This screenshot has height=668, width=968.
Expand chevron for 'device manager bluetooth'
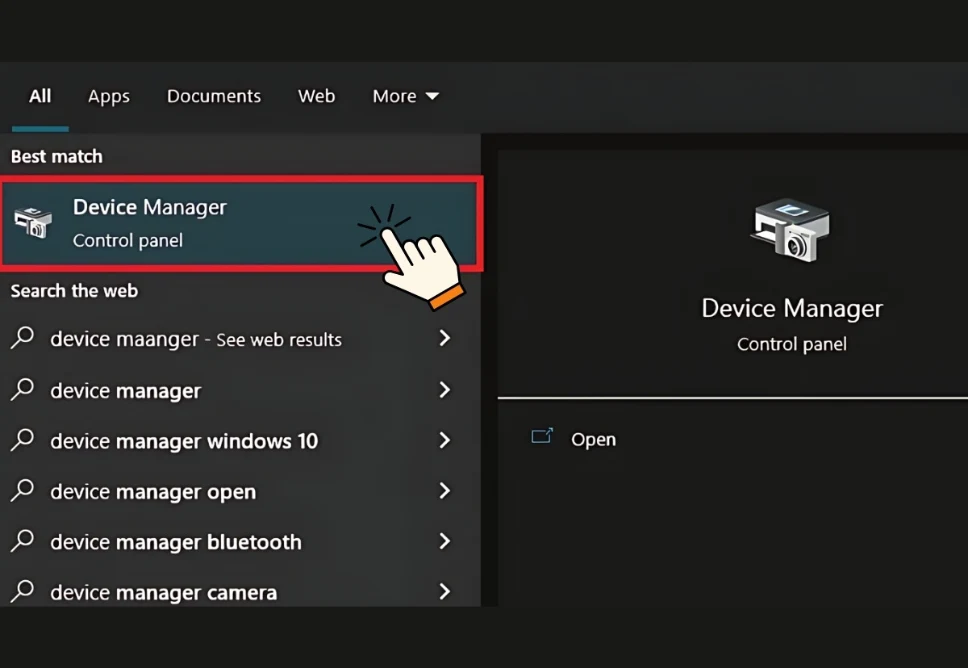pyautogui.click(x=444, y=541)
